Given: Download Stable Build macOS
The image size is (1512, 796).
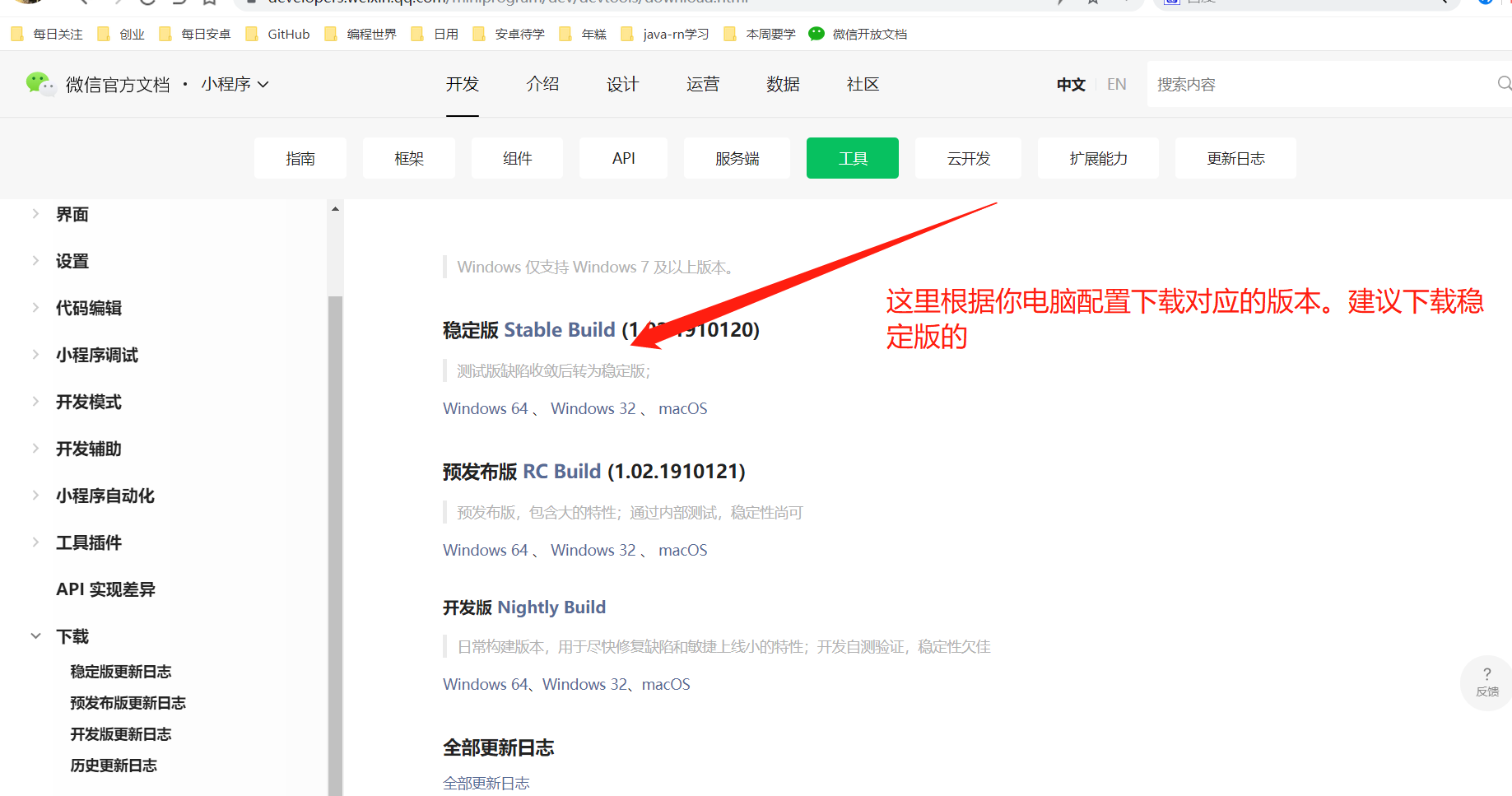Looking at the screenshot, I should [683, 408].
